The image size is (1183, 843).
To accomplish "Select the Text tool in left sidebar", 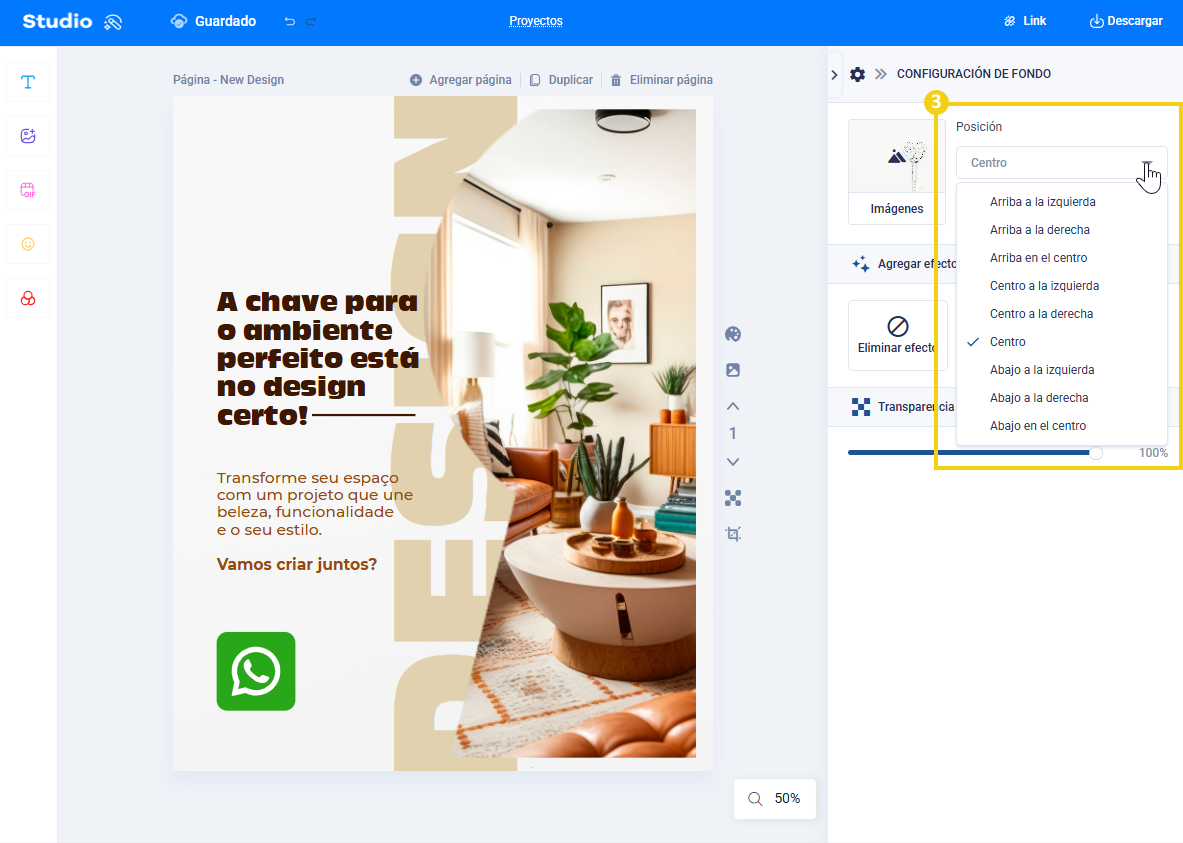I will point(28,82).
